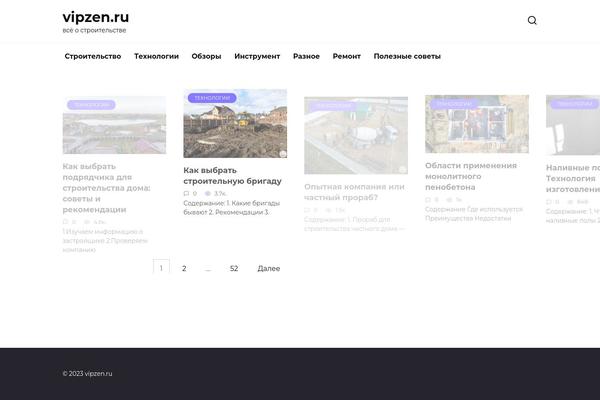Open article Опытная компания или частный прораб
The width and height of the screenshot is (600, 400).
354,192
